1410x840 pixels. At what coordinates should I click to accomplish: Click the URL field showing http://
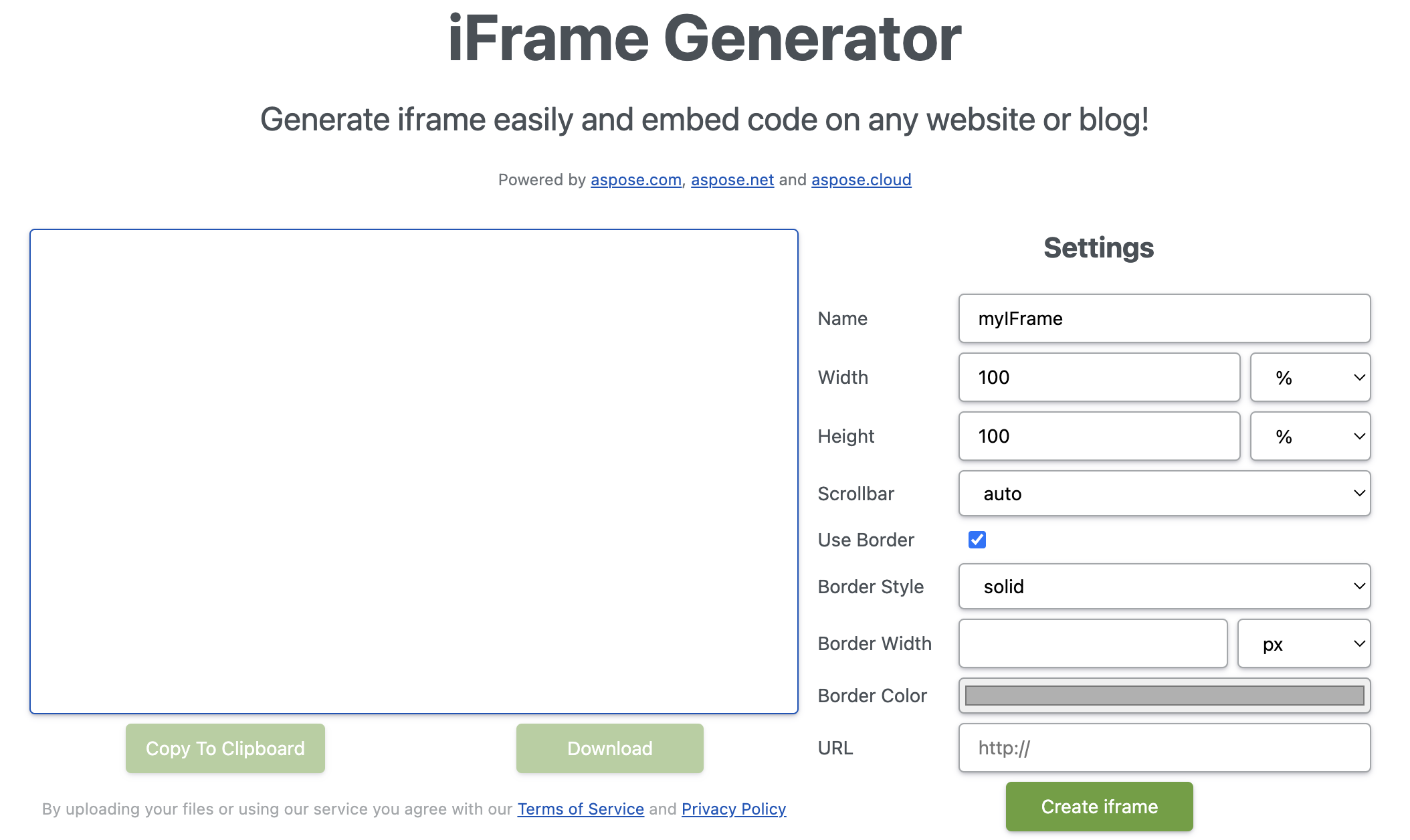1164,748
